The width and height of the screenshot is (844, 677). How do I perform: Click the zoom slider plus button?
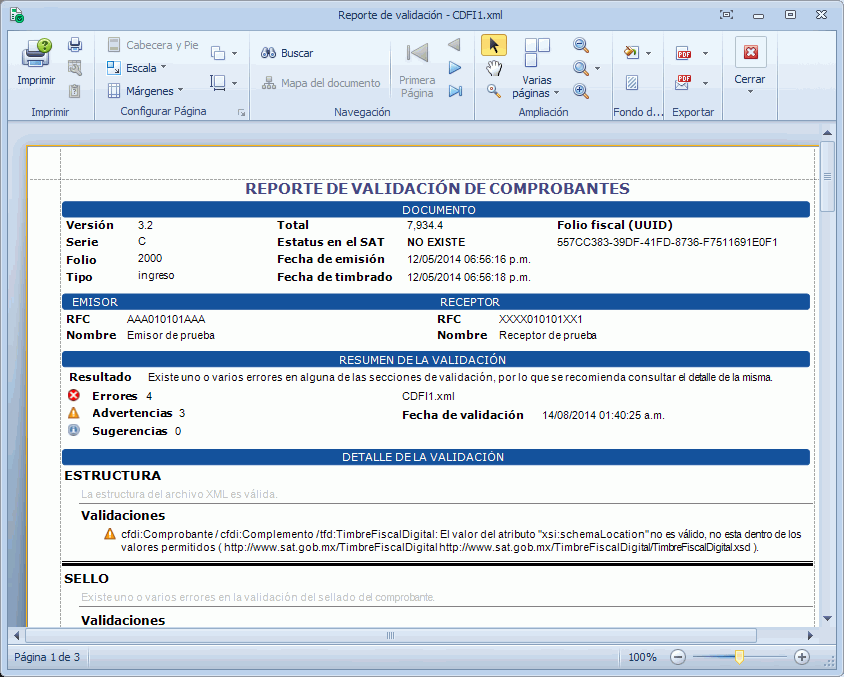pos(801,657)
